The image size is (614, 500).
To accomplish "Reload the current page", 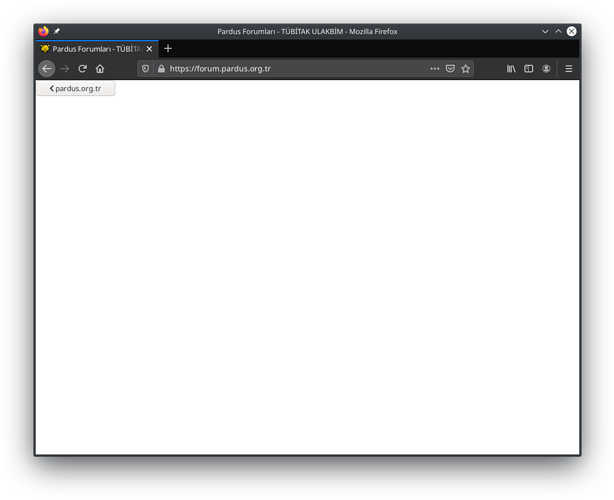I will [x=82, y=69].
